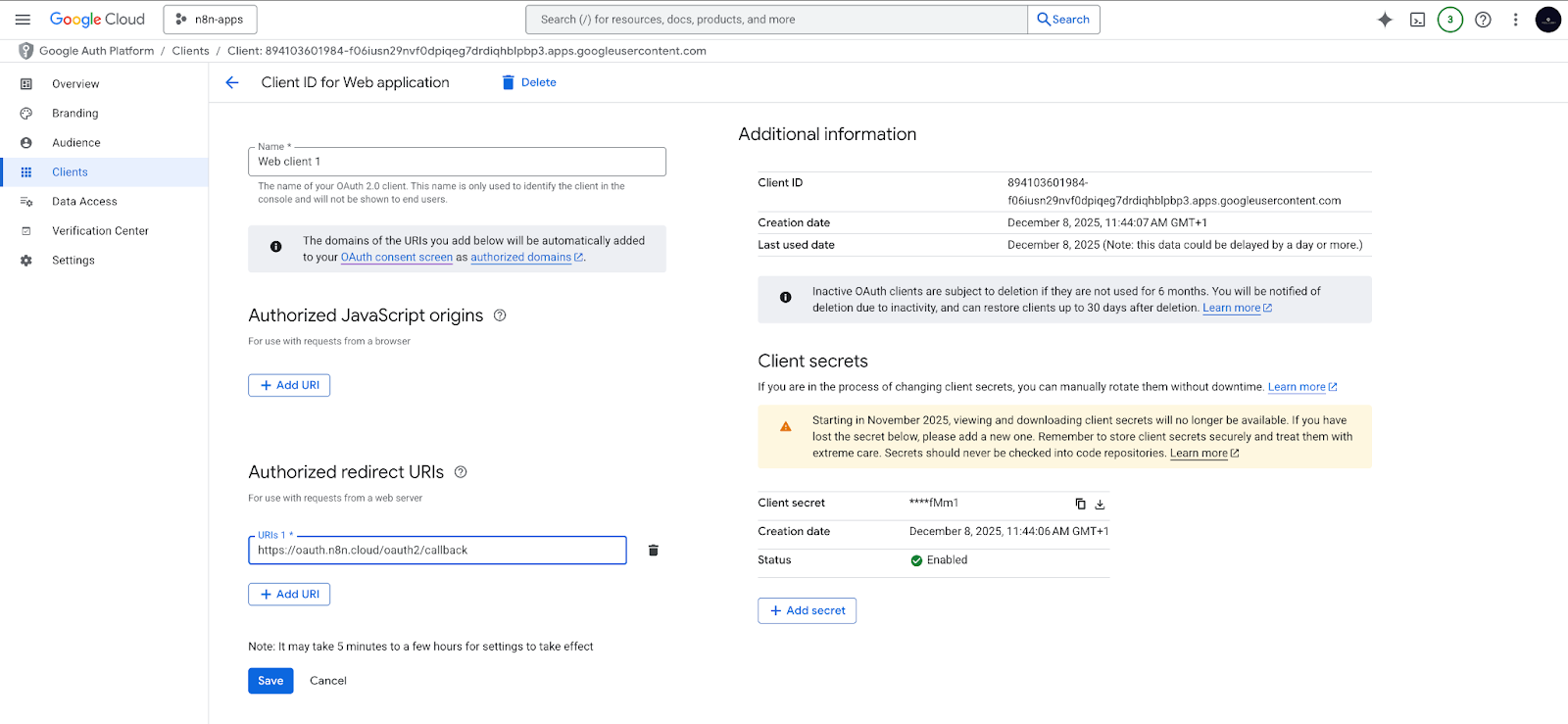
Task: Remove the oauth.n8n.cloud redirect URI with the trash icon
Action: [x=654, y=551]
